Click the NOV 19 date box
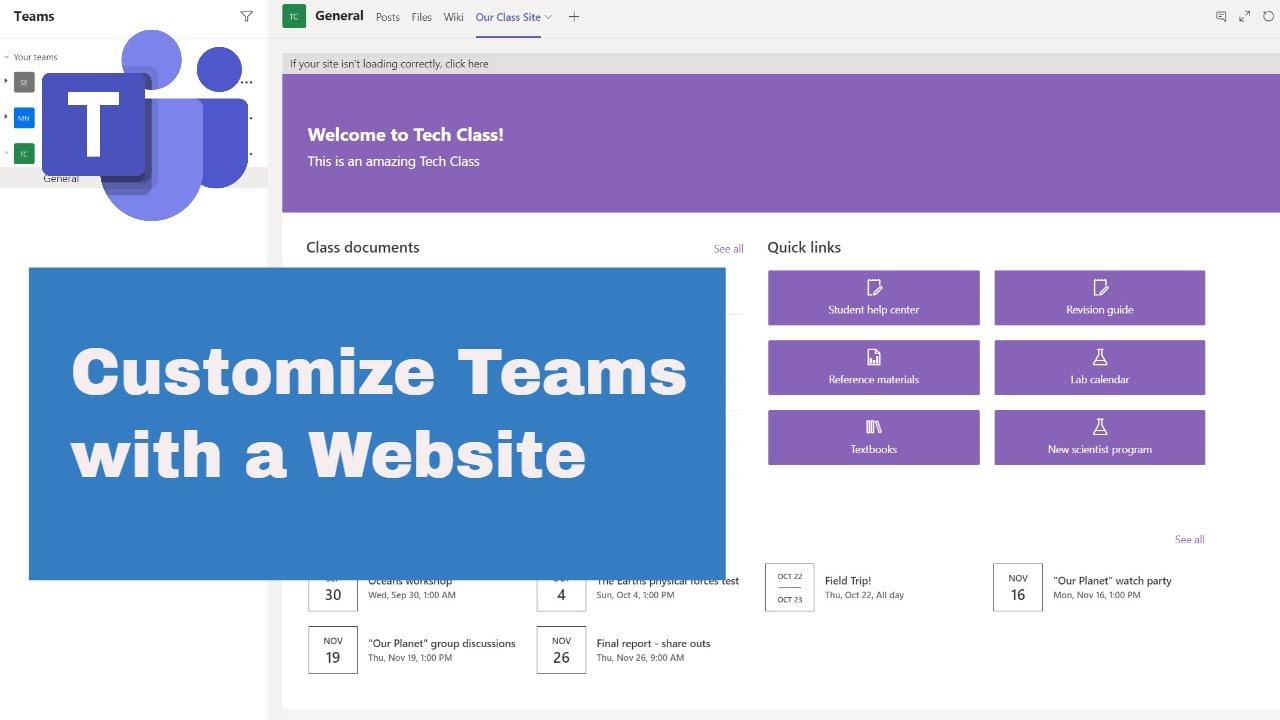Screen dimensions: 1280x720 (333, 650)
